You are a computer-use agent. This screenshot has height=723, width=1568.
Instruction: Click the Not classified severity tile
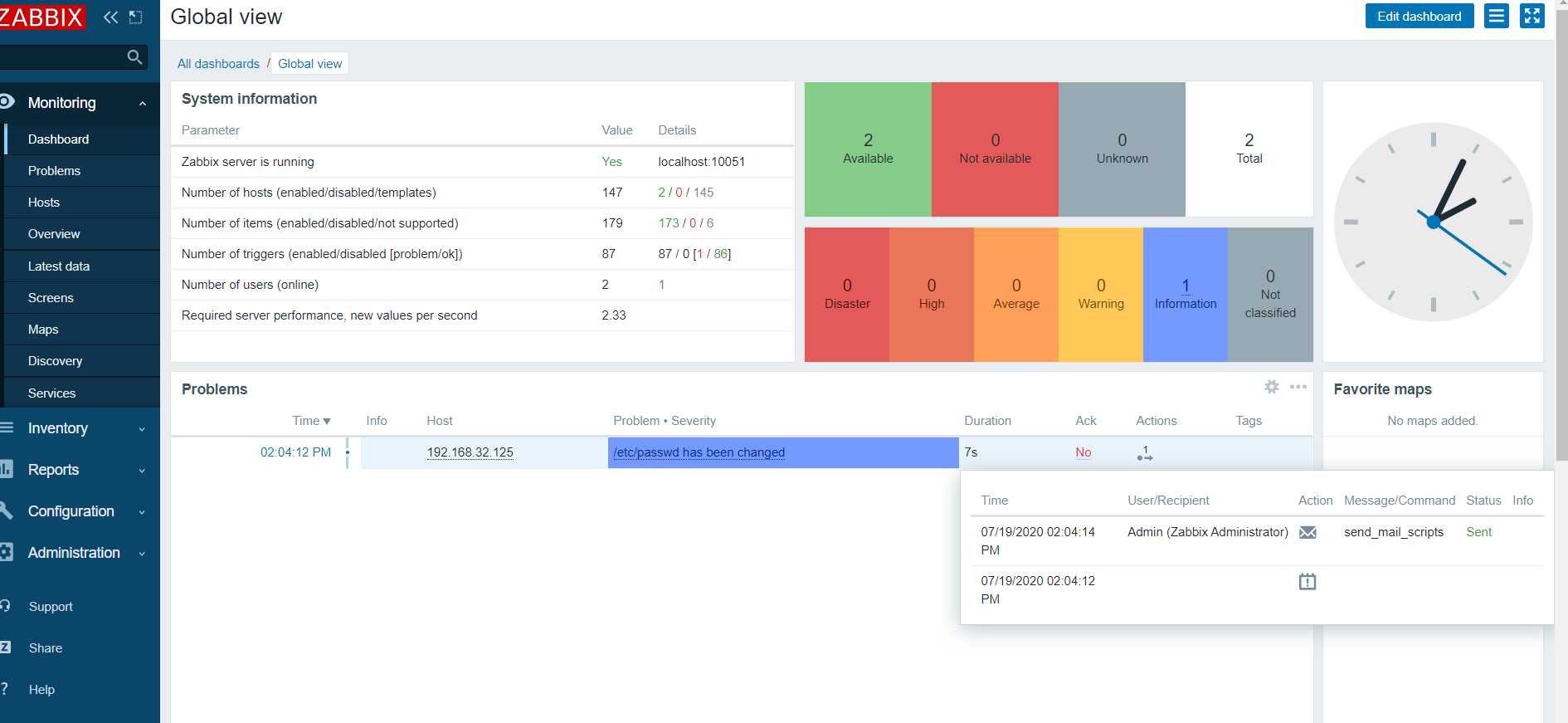tap(1270, 295)
